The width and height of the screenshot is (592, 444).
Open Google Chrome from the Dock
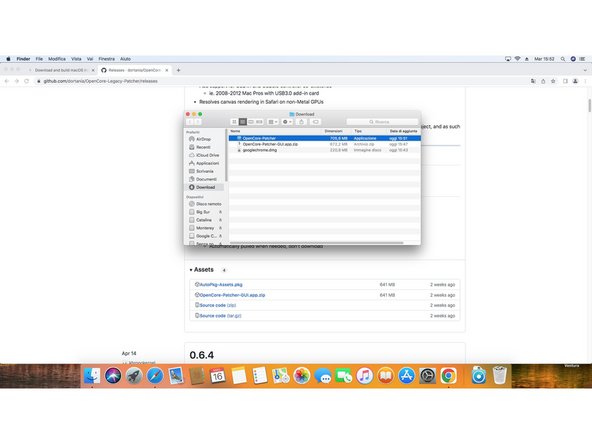pyautogui.click(x=448, y=376)
